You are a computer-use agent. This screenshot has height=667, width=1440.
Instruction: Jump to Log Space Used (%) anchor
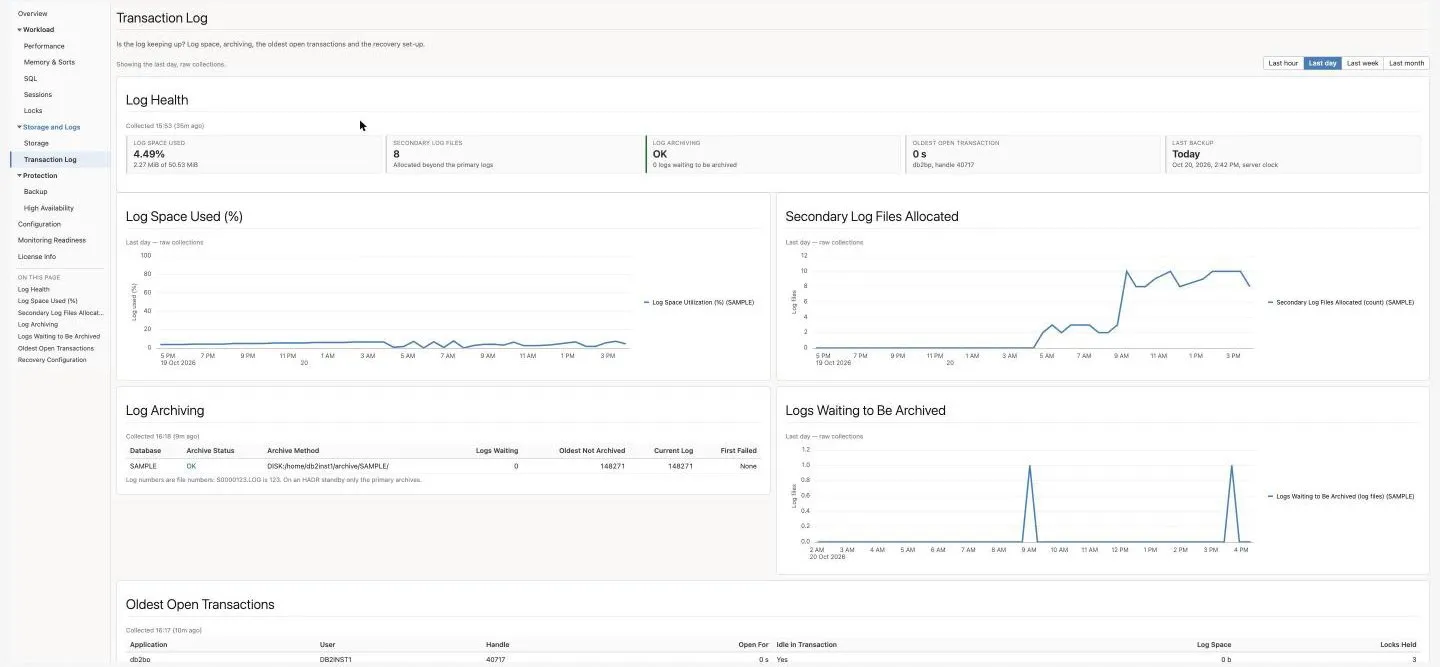point(47,301)
